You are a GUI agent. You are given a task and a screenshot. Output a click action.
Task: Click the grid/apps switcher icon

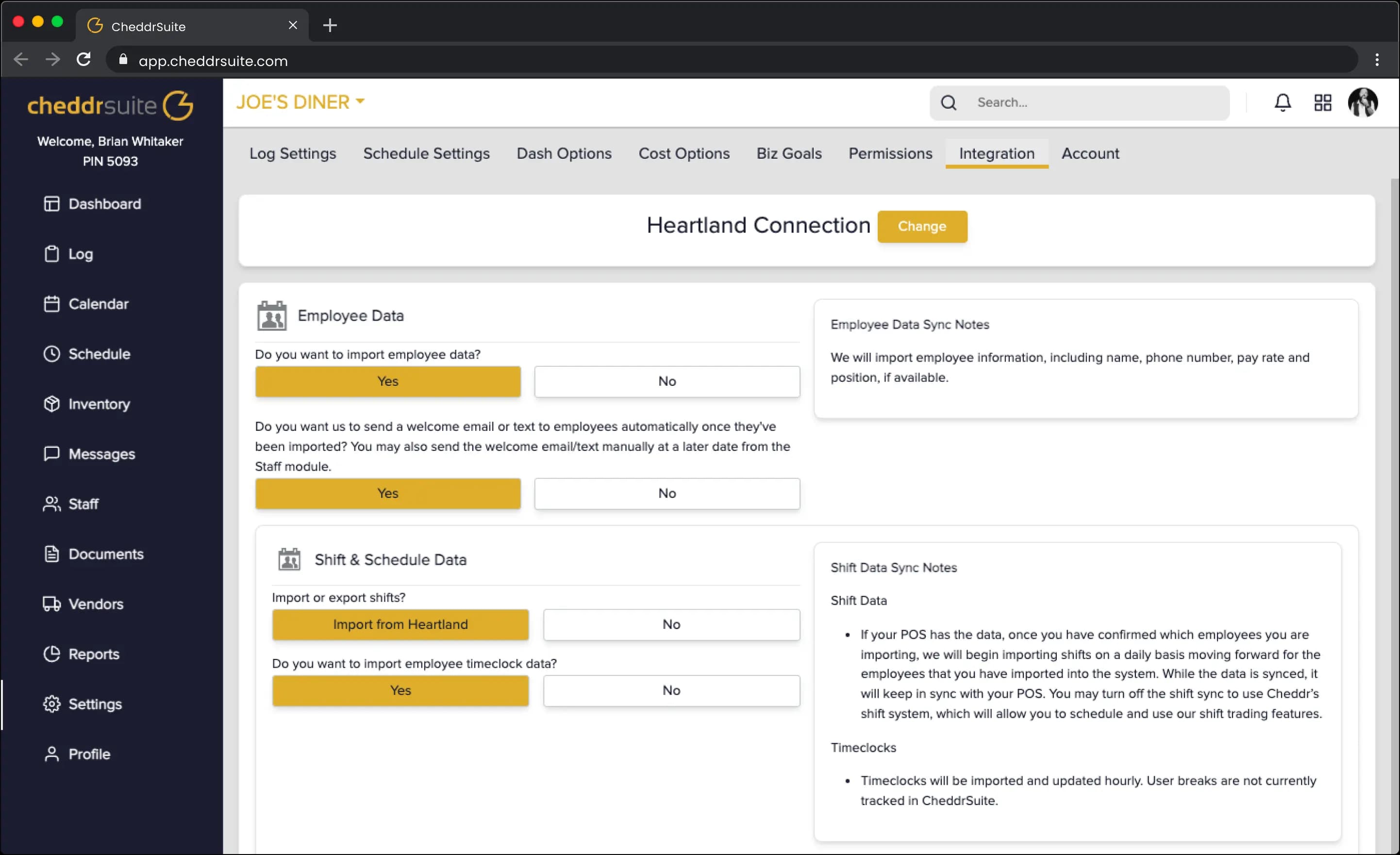[1322, 102]
